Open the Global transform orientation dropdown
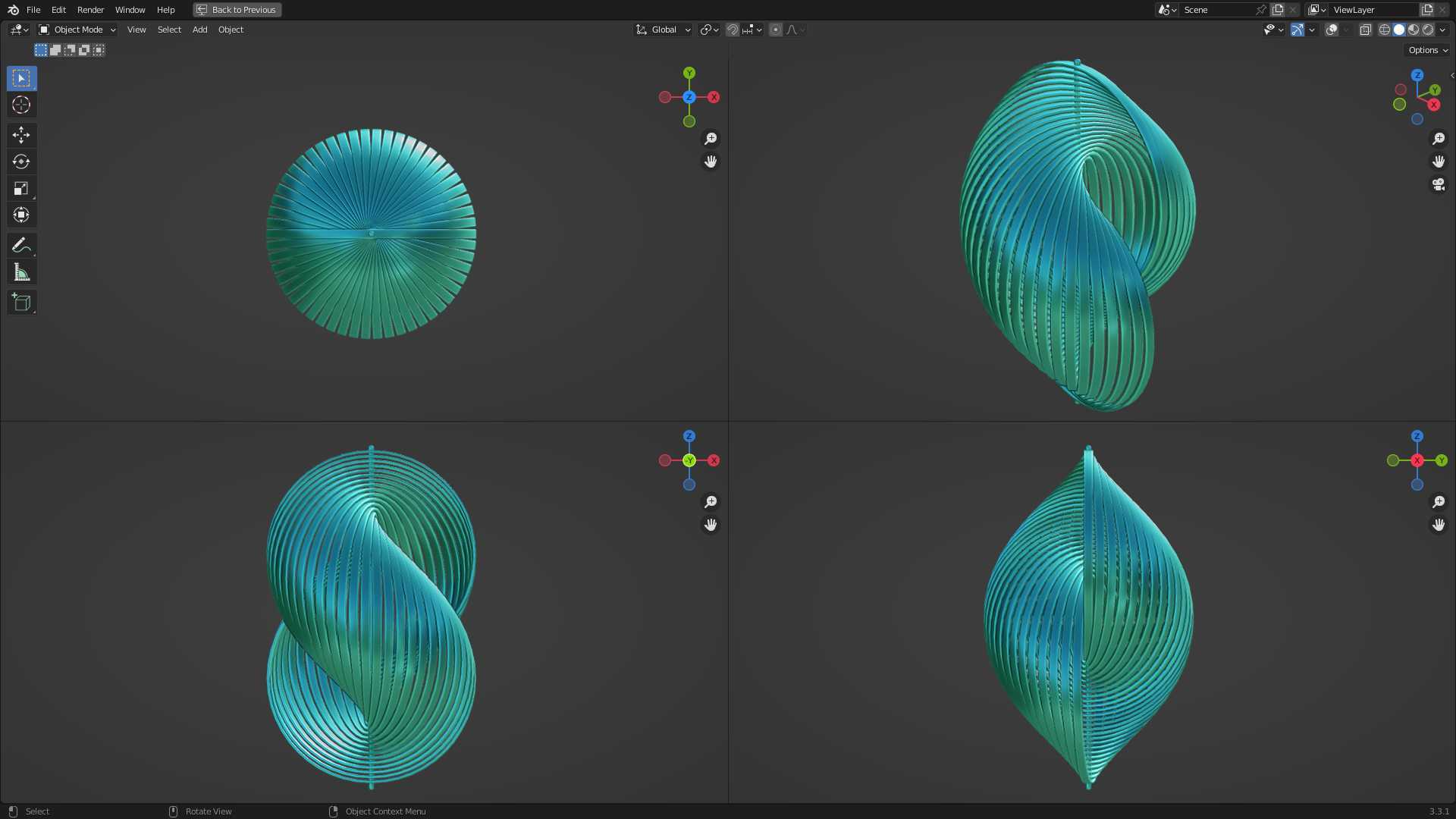 (x=664, y=30)
